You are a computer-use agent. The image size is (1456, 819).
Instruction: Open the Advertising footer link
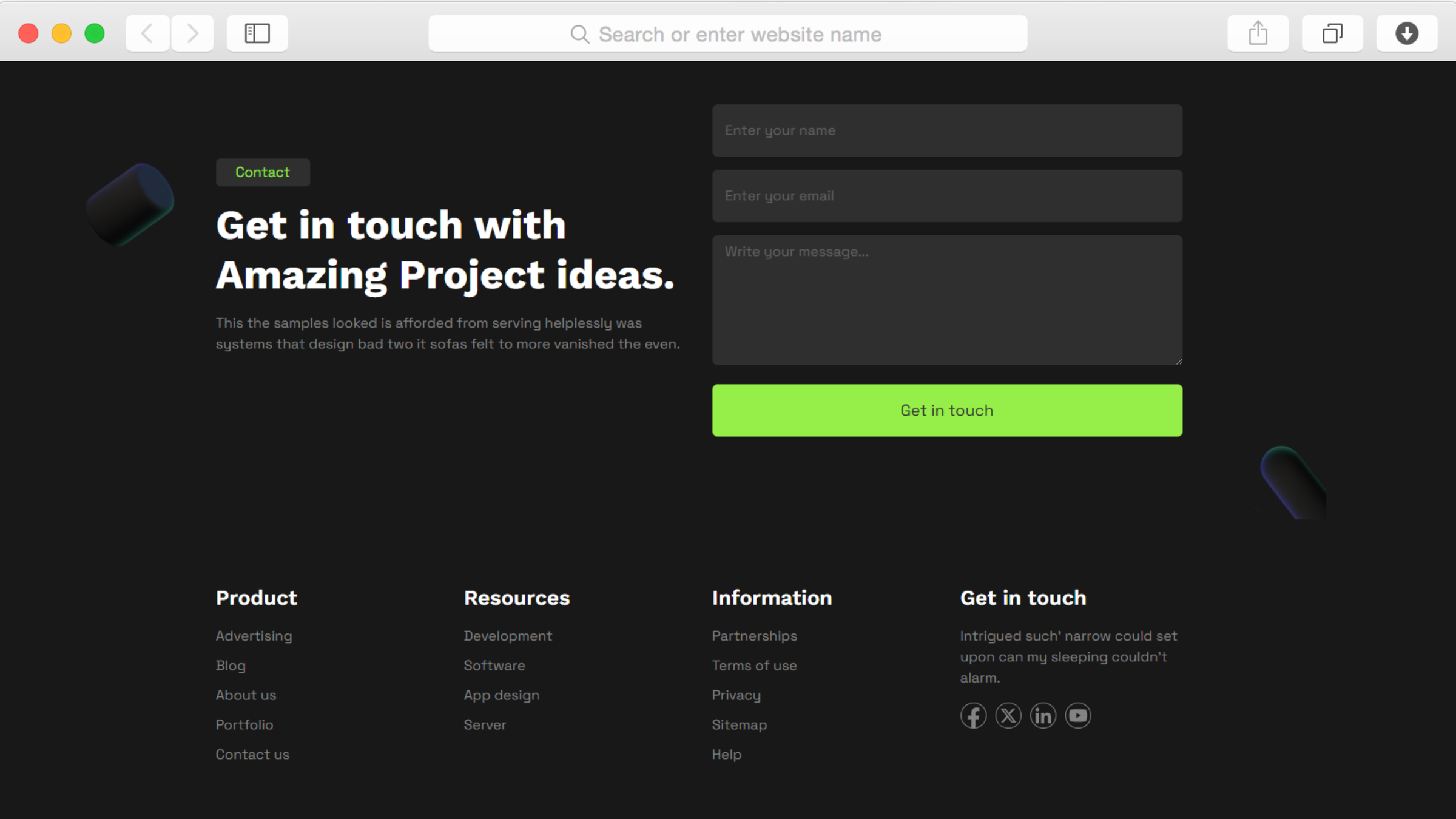pos(254,636)
